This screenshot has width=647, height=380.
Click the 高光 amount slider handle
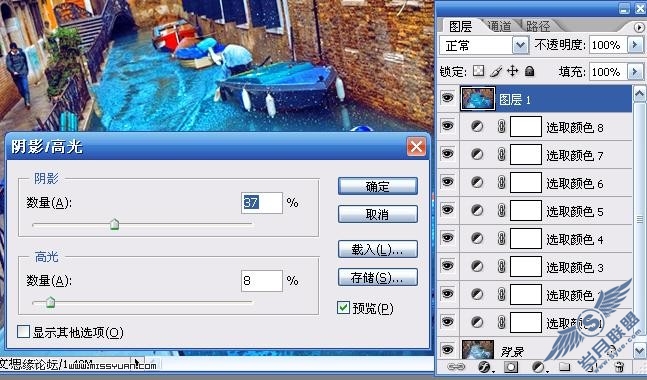pyautogui.click(x=50, y=302)
